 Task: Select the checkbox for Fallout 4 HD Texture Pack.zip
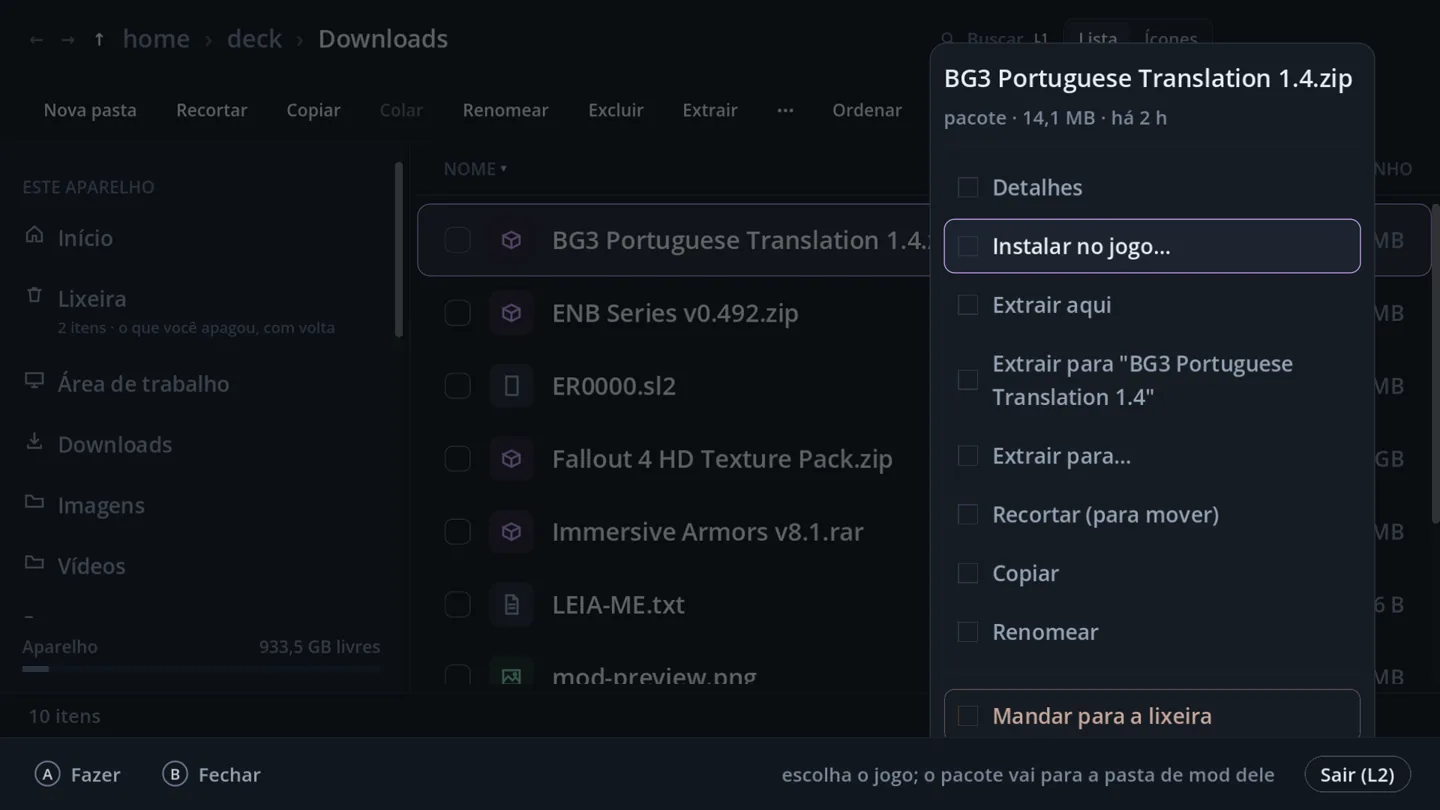[x=457, y=459]
